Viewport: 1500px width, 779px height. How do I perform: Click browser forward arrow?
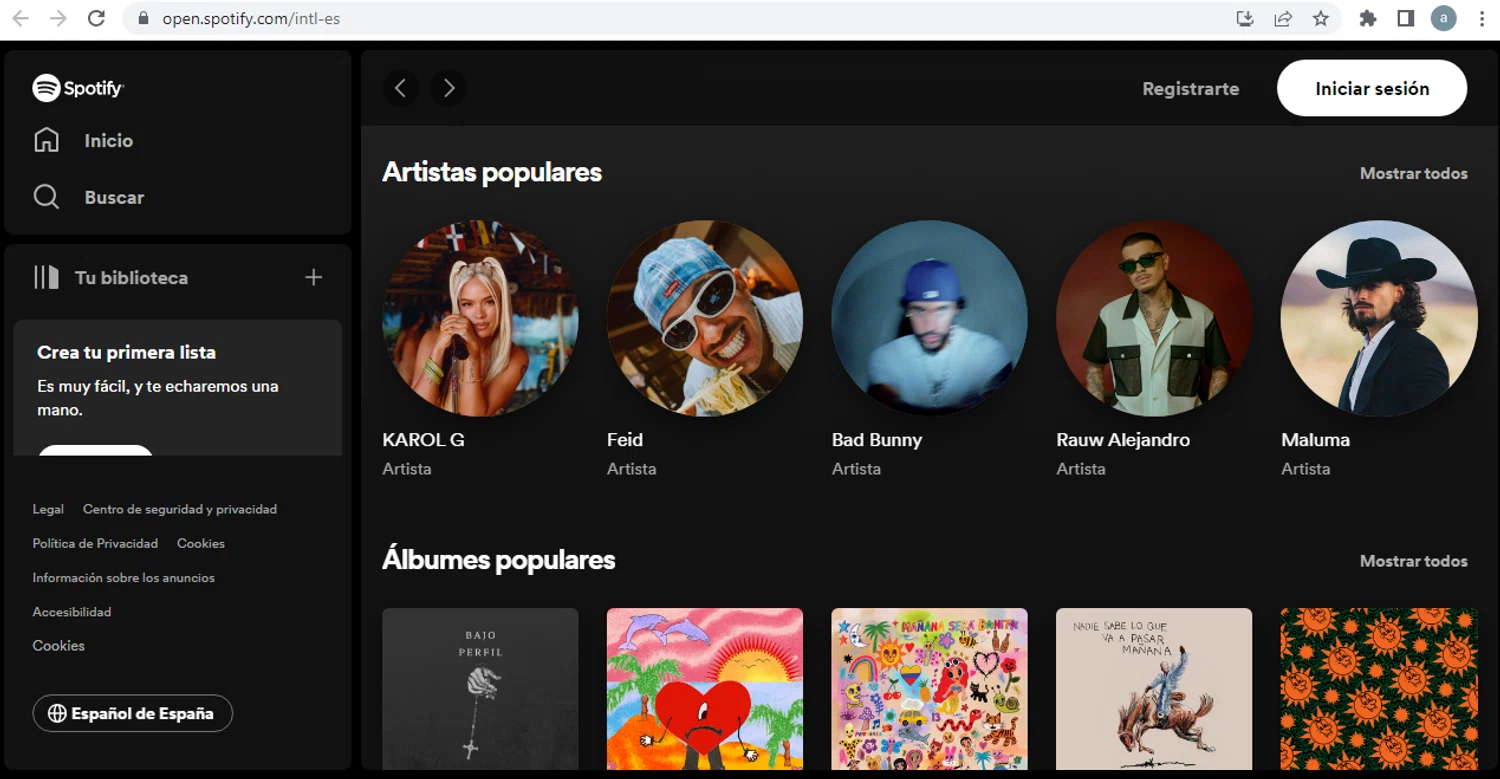coord(58,18)
